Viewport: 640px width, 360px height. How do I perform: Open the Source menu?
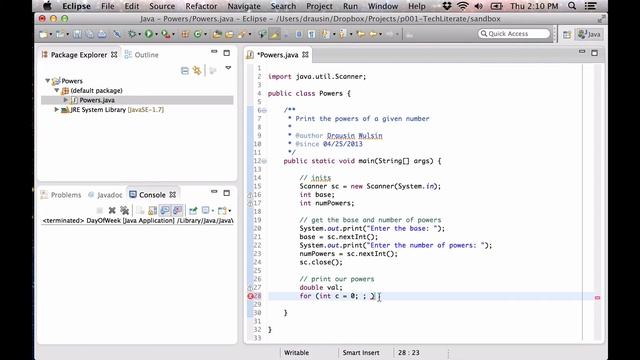(162, 6)
